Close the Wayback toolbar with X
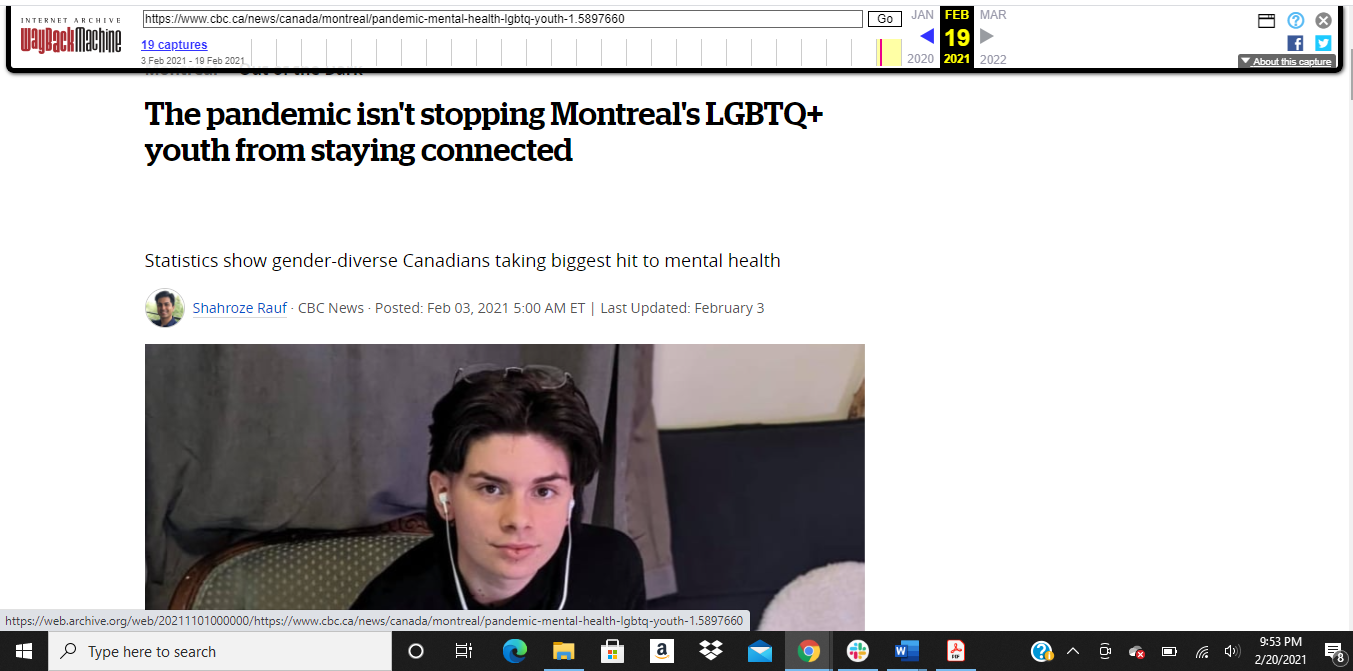 [1323, 20]
